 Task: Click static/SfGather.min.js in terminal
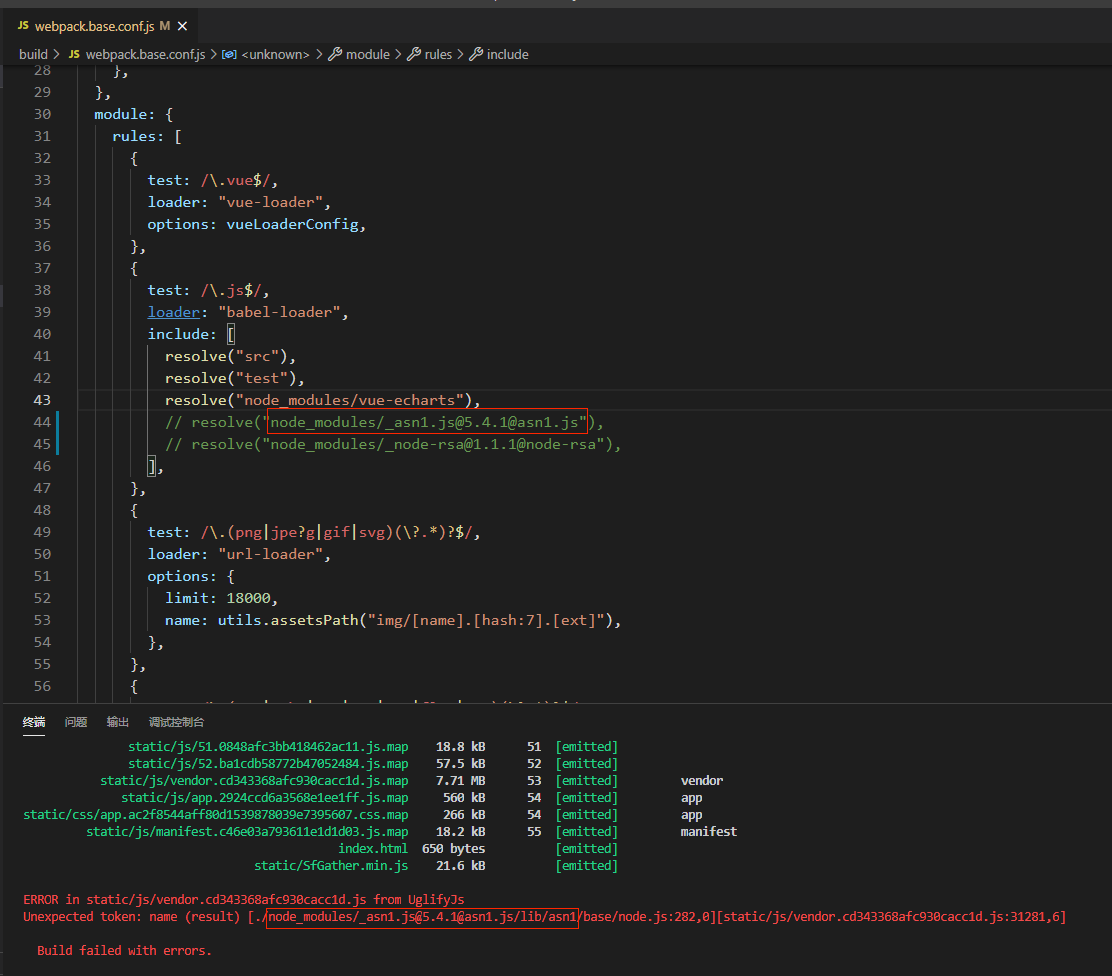331,866
